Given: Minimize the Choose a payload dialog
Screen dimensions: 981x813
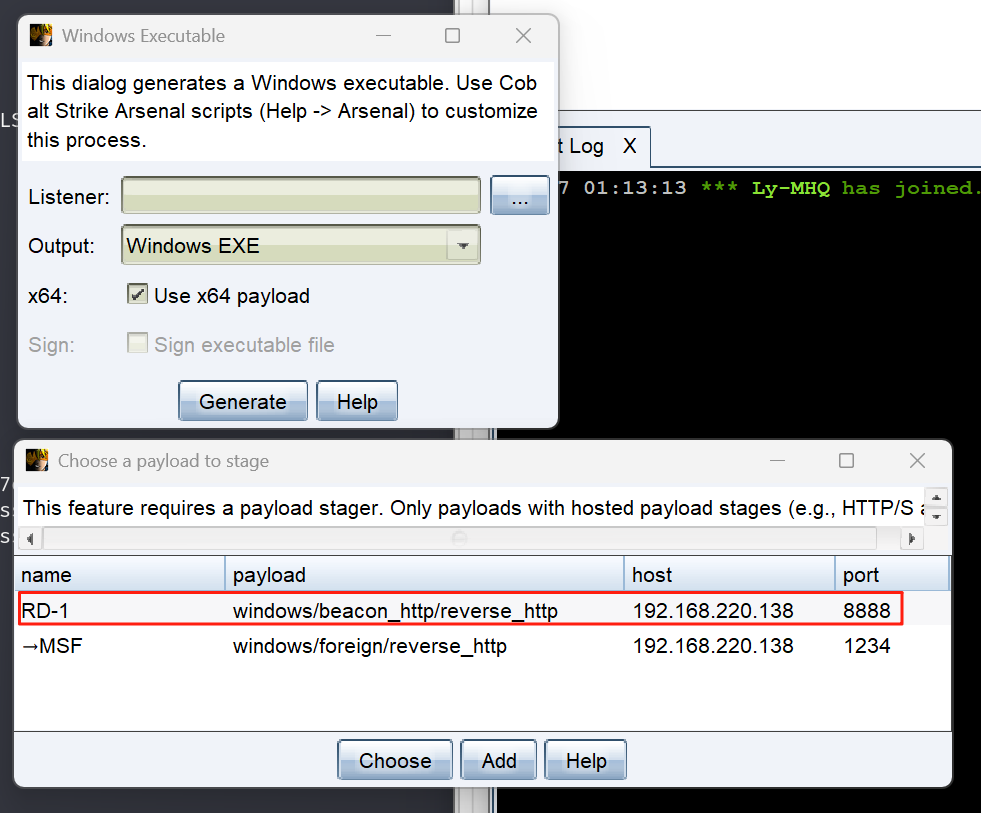Looking at the screenshot, I should [x=778, y=461].
